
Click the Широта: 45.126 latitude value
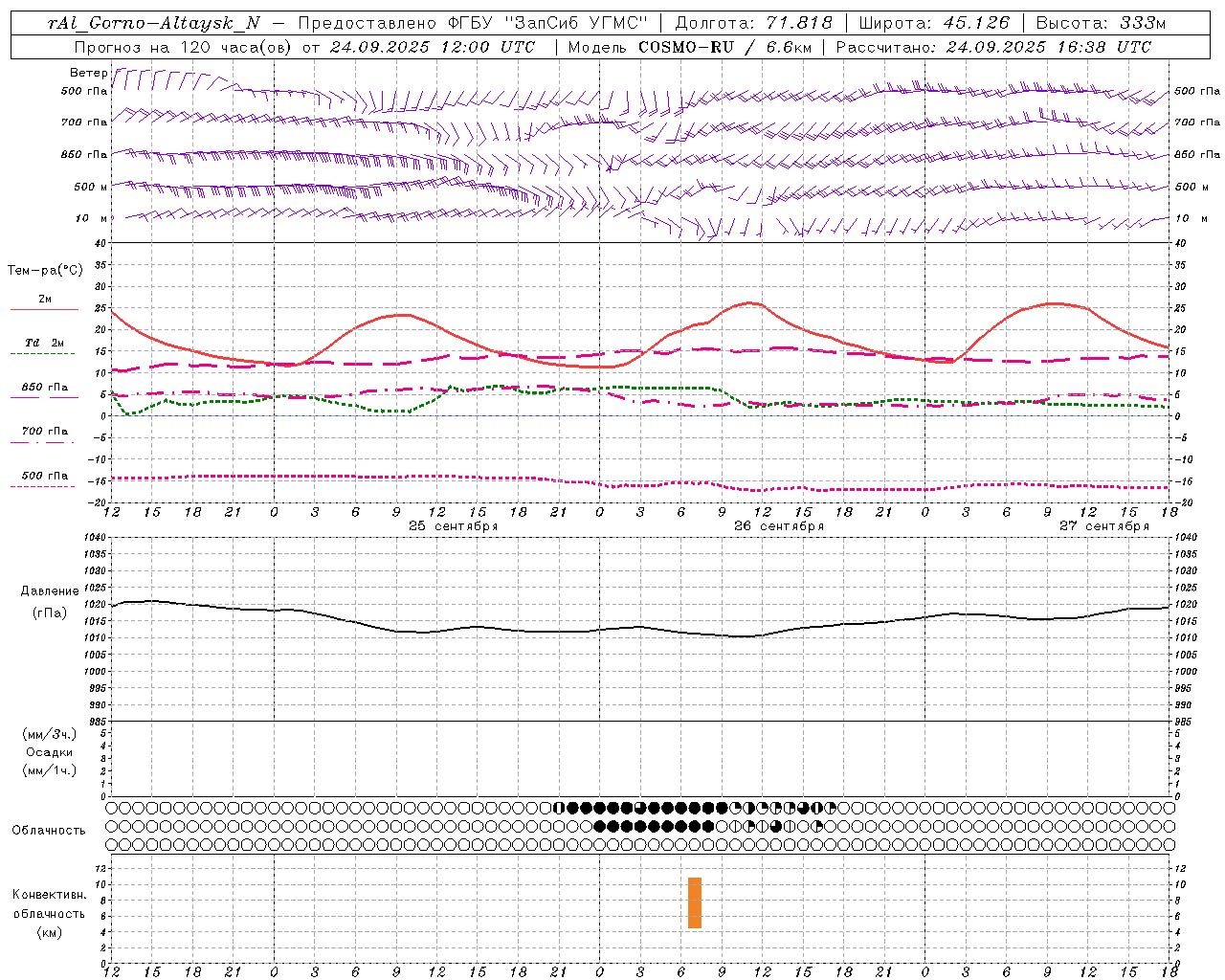pyautogui.click(x=934, y=23)
